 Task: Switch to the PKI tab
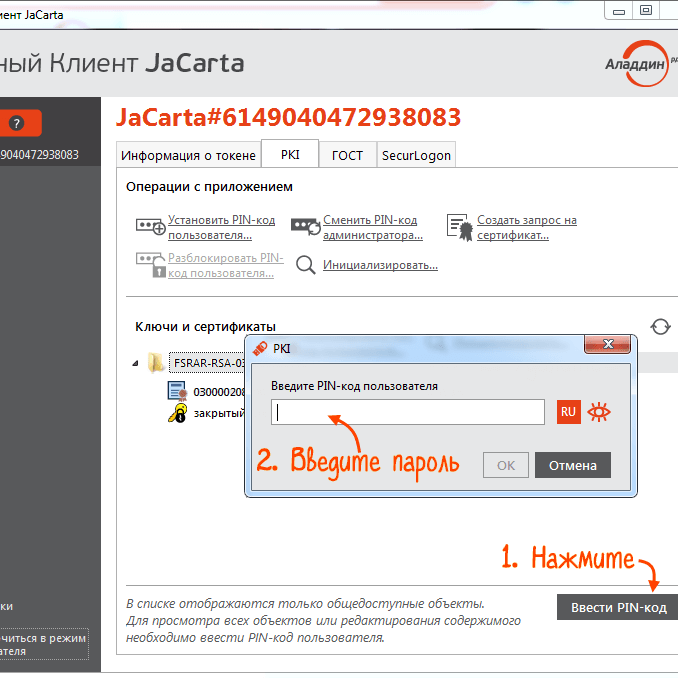(x=290, y=154)
